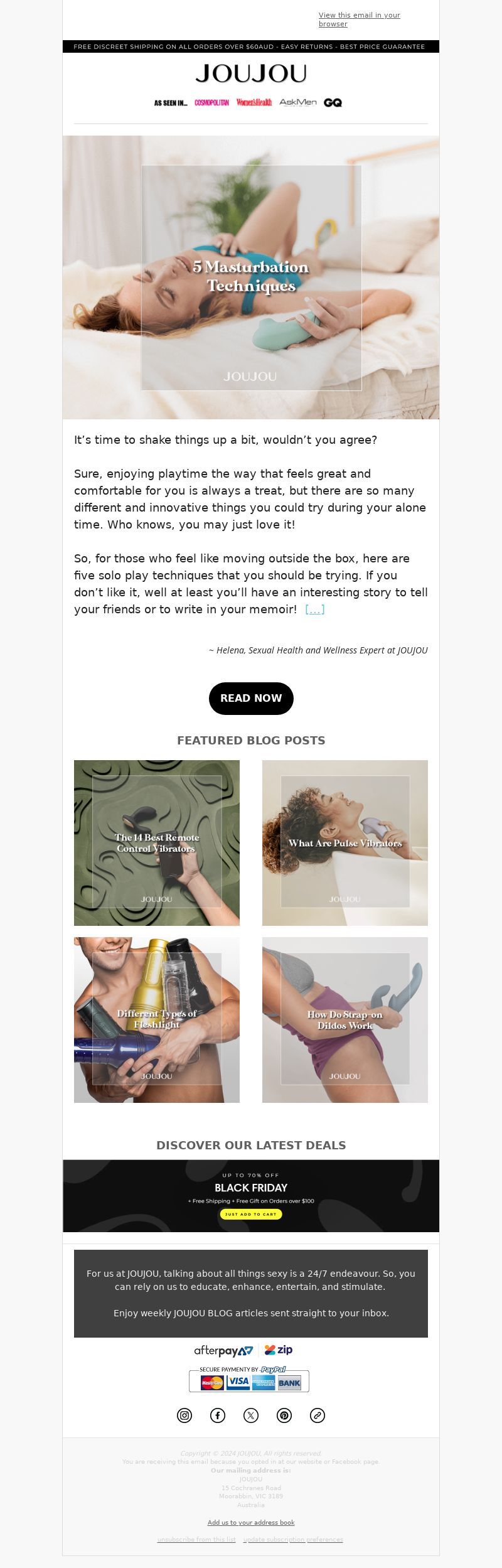This screenshot has height=1568, width=502.
Task: Click the Zip payment logo
Action: pyautogui.click(x=279, y=1350)
